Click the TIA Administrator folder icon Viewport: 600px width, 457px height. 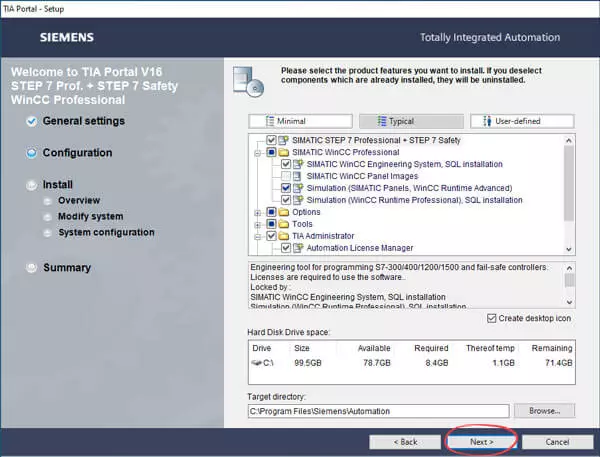[x=284, y=236]
